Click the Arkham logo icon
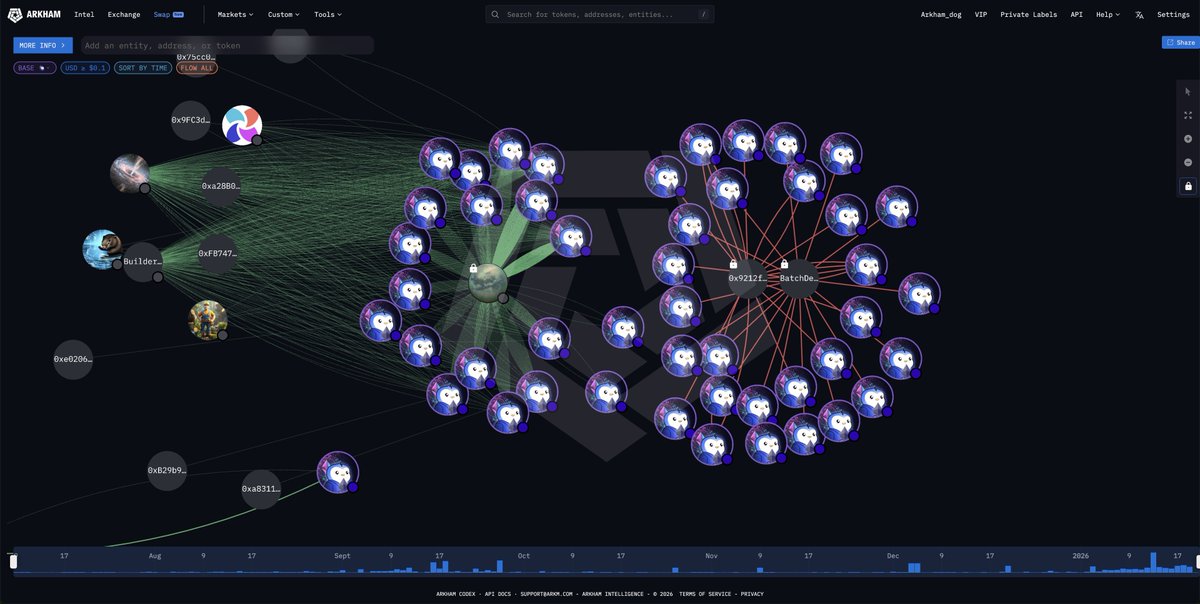1200x604 pixels. point(15,15)
